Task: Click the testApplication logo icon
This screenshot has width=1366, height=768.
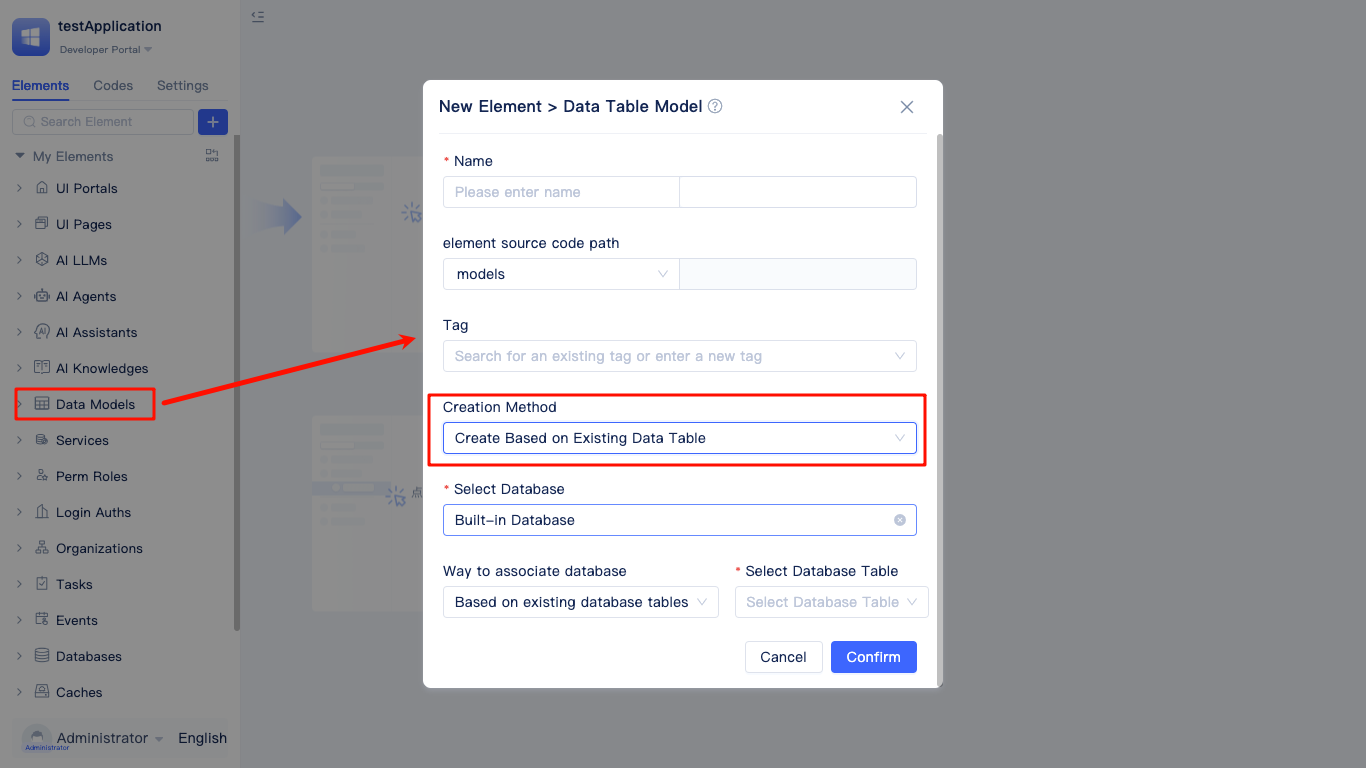Action: tap(31, 37)
